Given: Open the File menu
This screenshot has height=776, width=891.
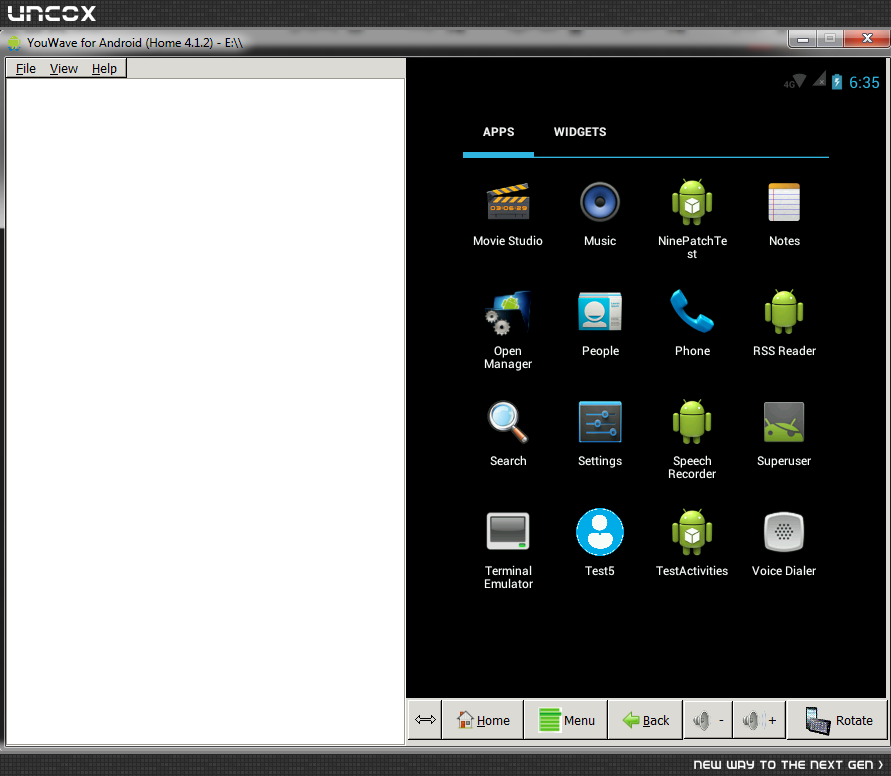Looking at the screenshot, I should pos(26,69).
